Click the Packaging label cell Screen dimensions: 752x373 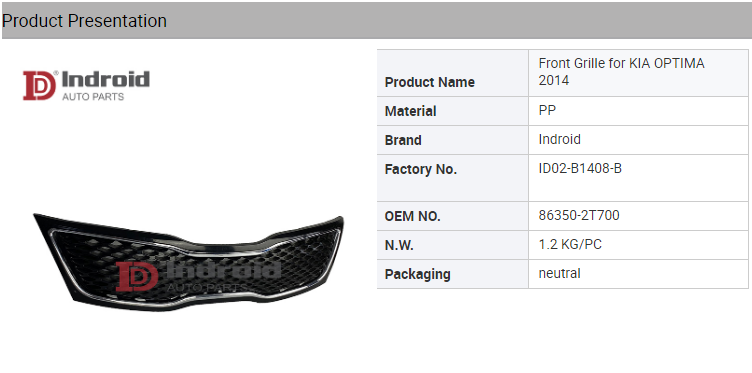pos(452,274)
